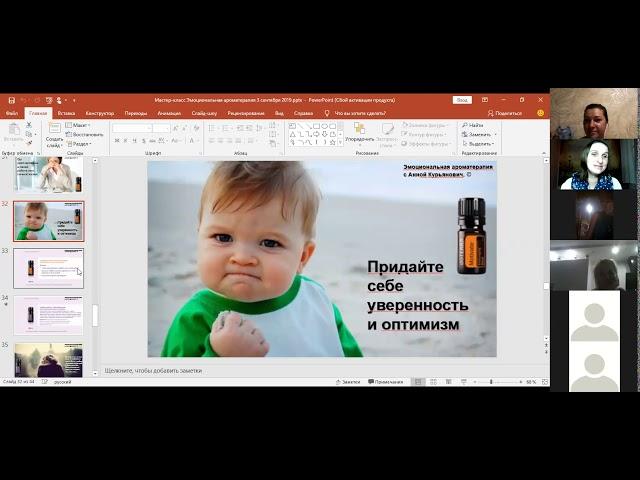Image resolution: width=640 pixels, height=480 pixels.
Task: Click the touch/mouse mode icon in title bar
Action: click(60, 100)
